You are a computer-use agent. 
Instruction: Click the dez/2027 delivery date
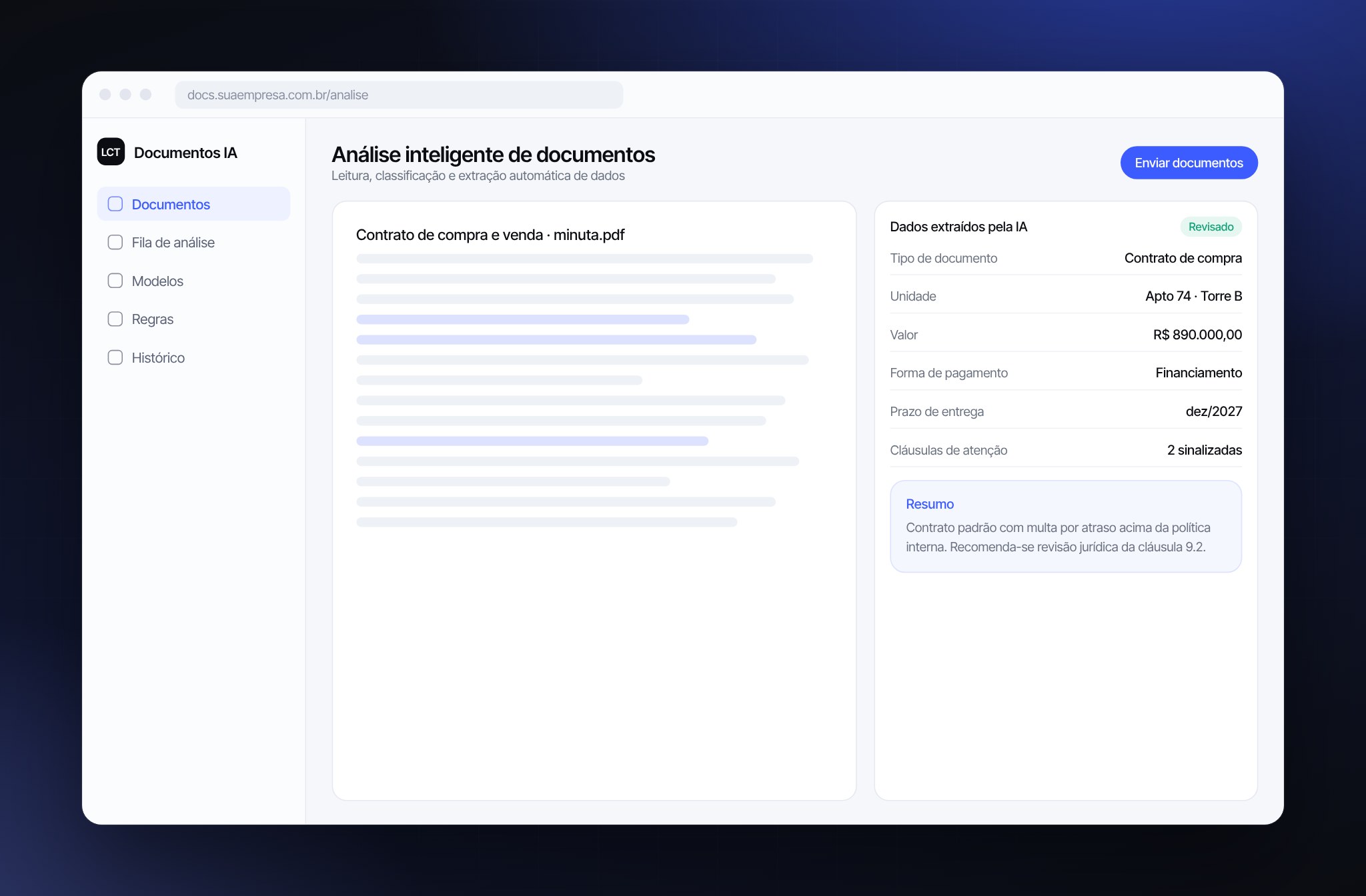coord(1213,411)
